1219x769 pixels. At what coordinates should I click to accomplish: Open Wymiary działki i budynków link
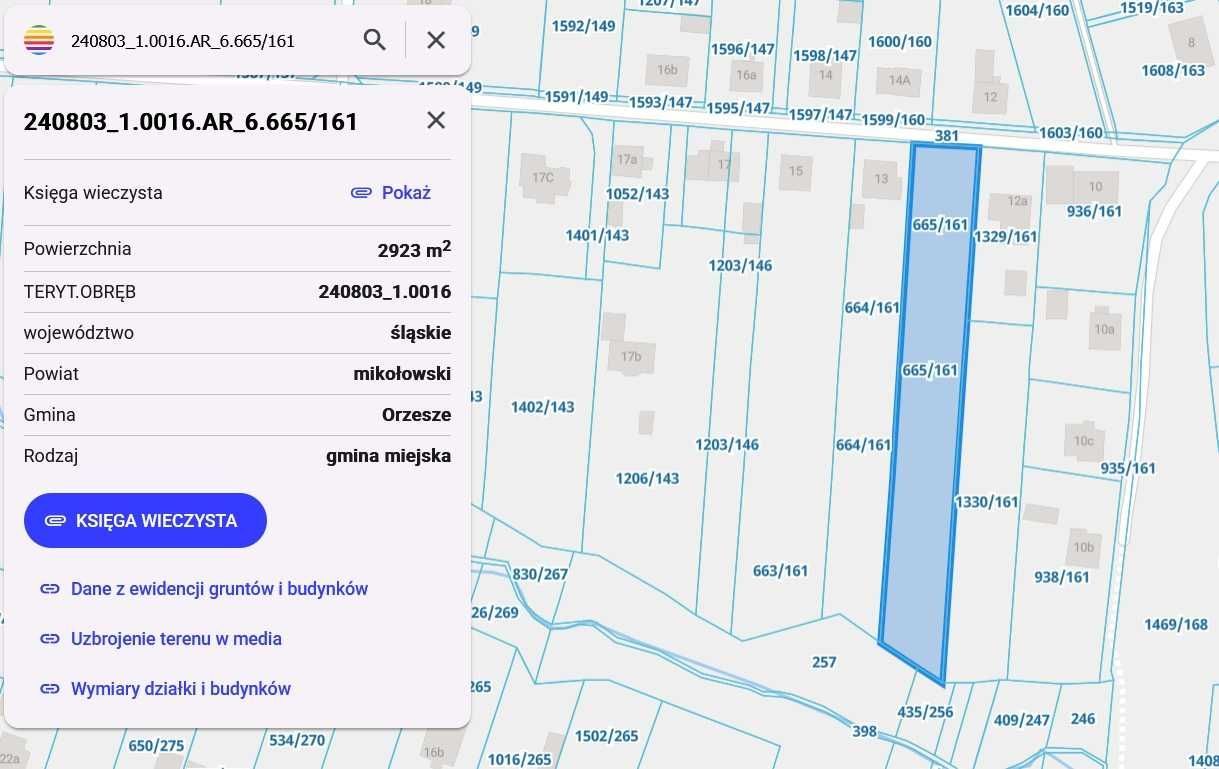click(165, 689)
